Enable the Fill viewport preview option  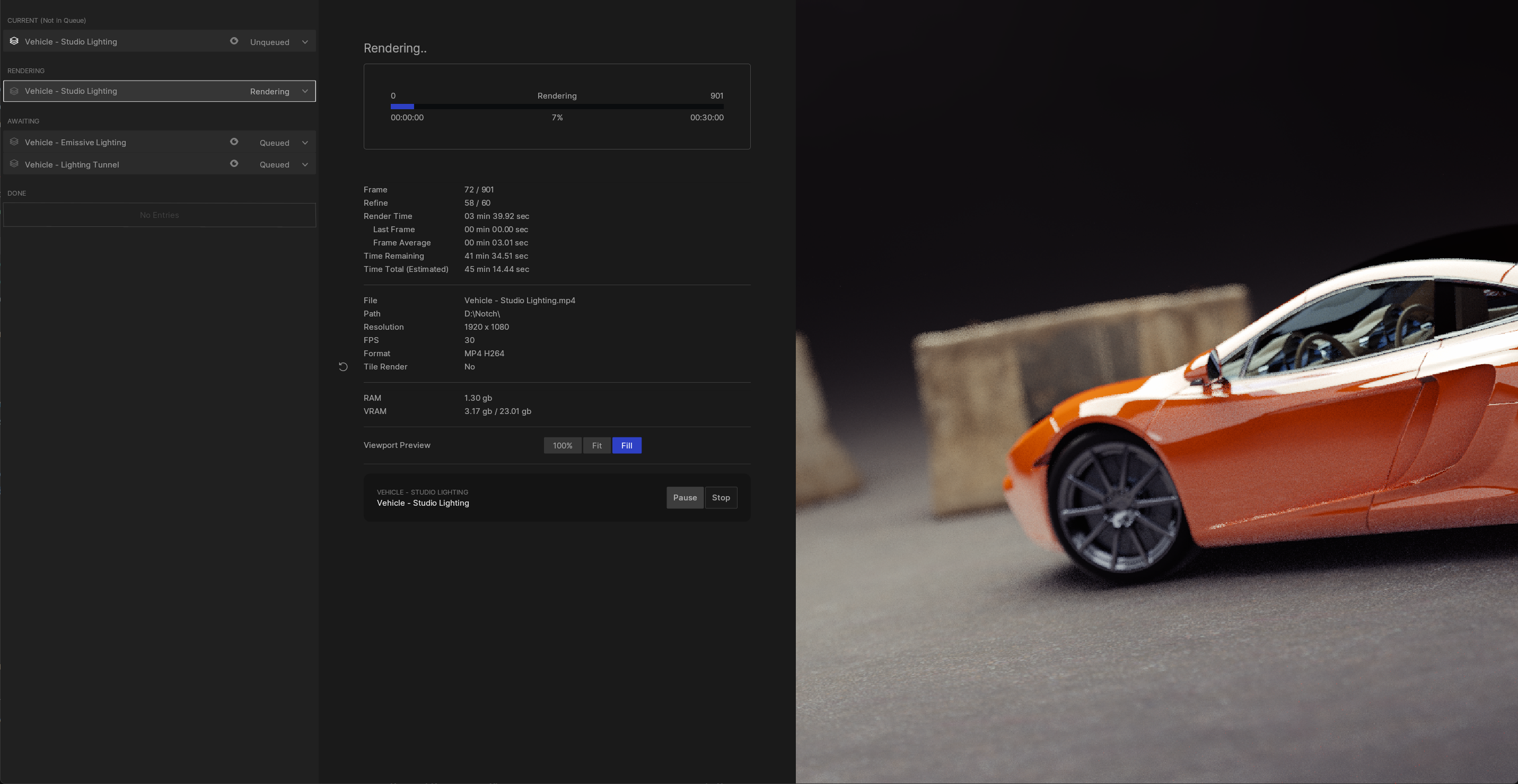pos(626,445)
